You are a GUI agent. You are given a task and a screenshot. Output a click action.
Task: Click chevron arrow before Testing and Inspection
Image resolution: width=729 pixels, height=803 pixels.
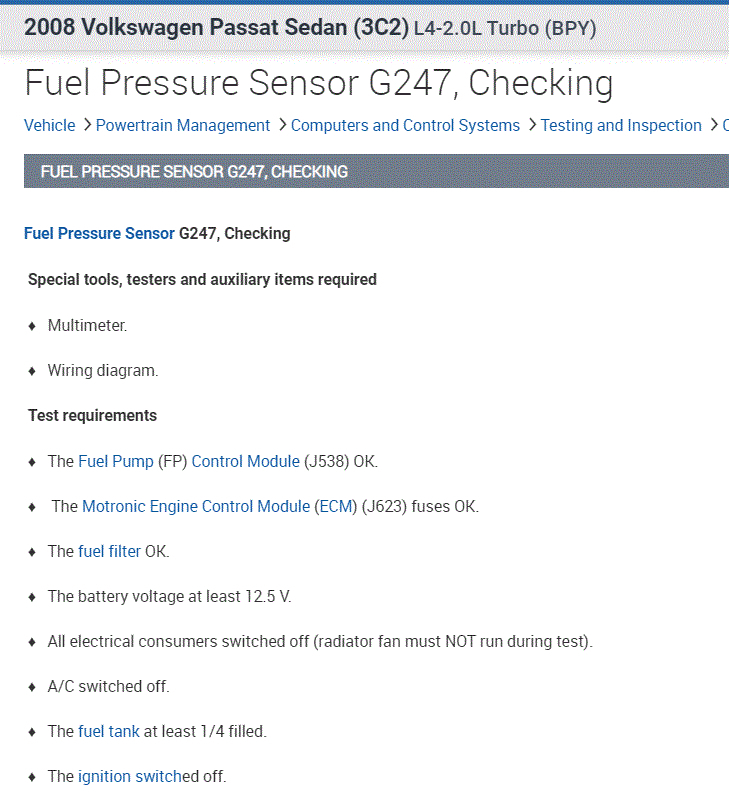click(x=532, y=125)
